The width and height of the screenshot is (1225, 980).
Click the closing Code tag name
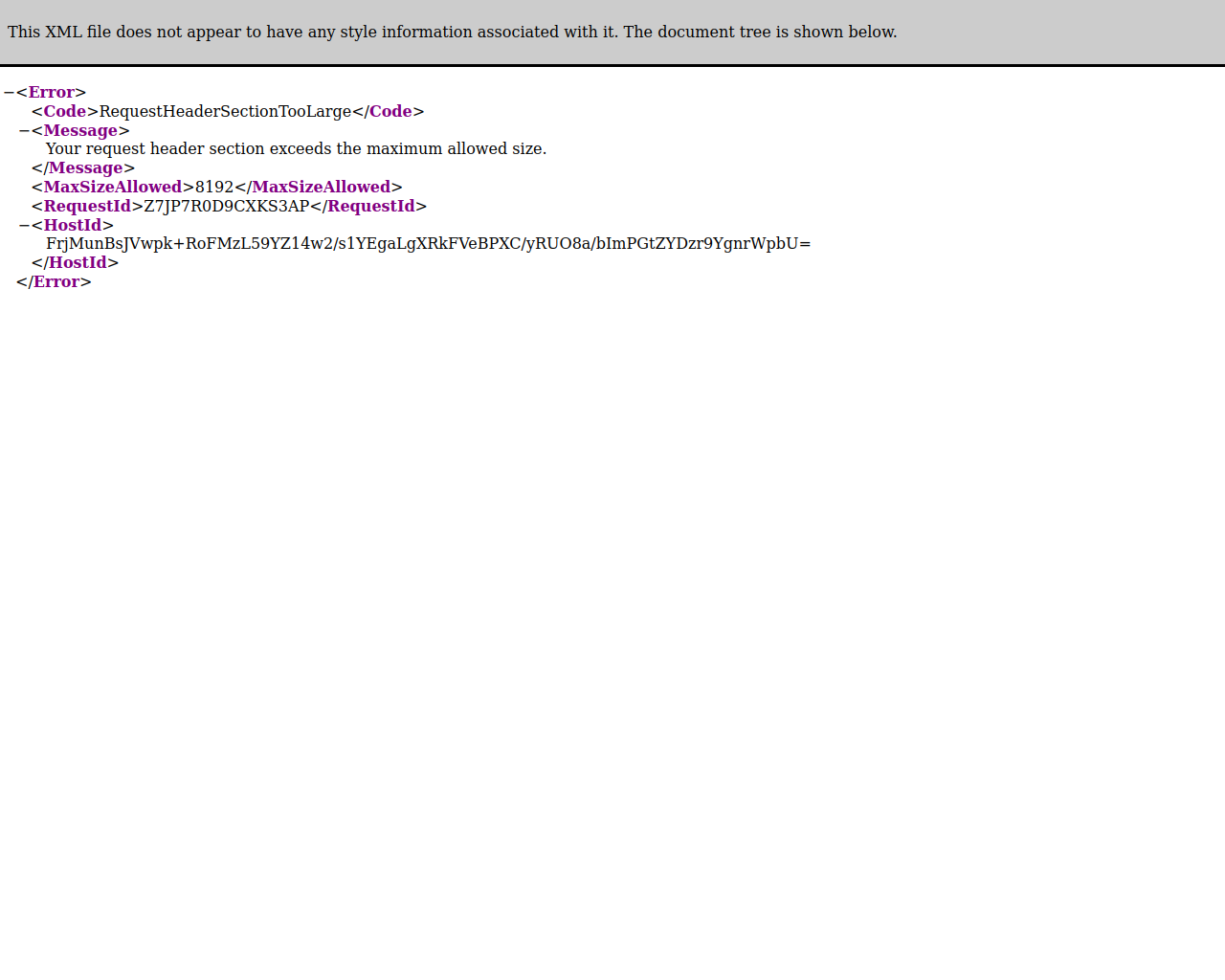390,112
